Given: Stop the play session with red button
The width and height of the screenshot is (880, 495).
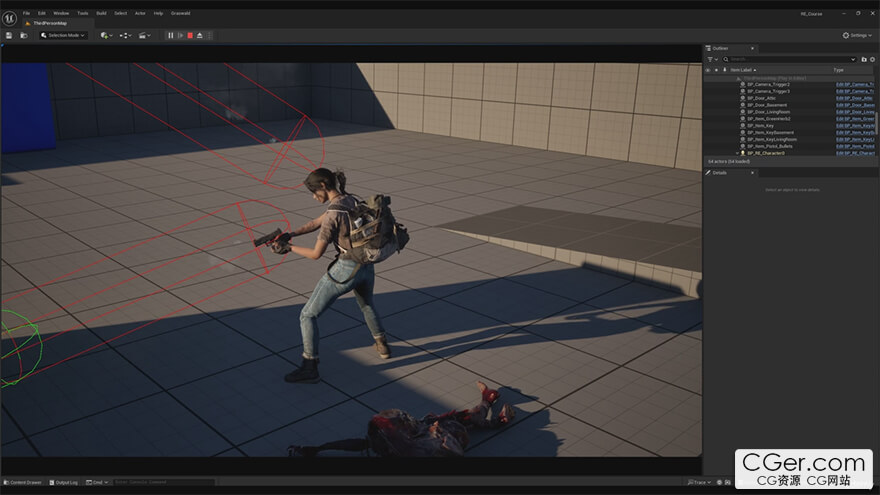Looking at the screenshot, I should point(190,35).
